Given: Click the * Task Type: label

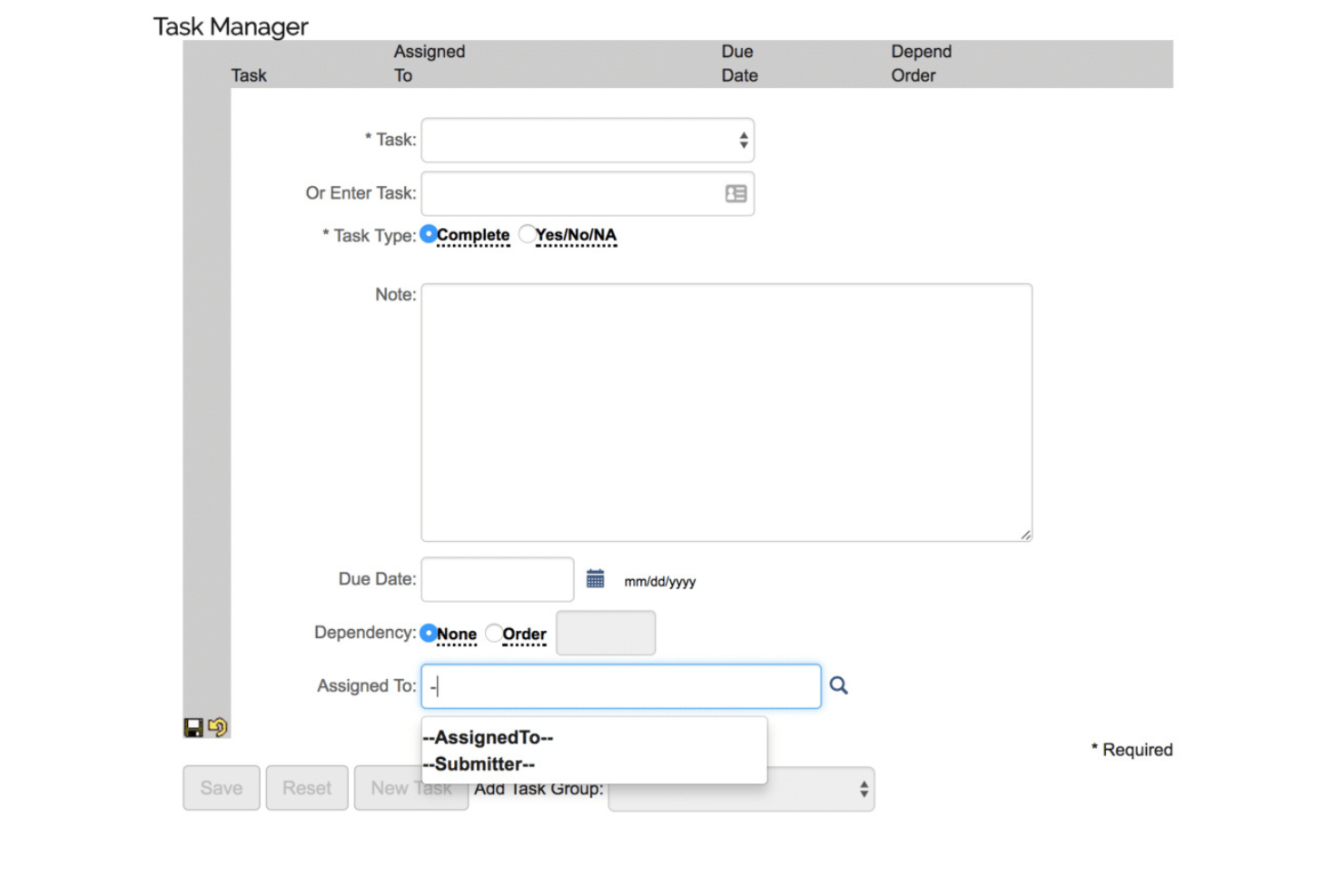Looking at the screenshot, I should coord(370,236).
